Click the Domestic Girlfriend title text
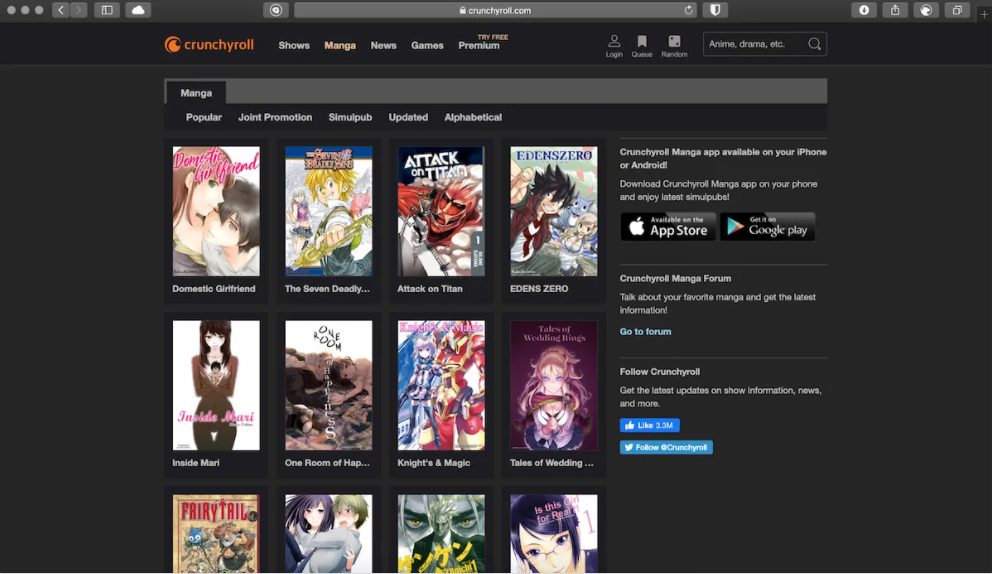The height and width of the screenshot is (574, 992). (214, 289)
